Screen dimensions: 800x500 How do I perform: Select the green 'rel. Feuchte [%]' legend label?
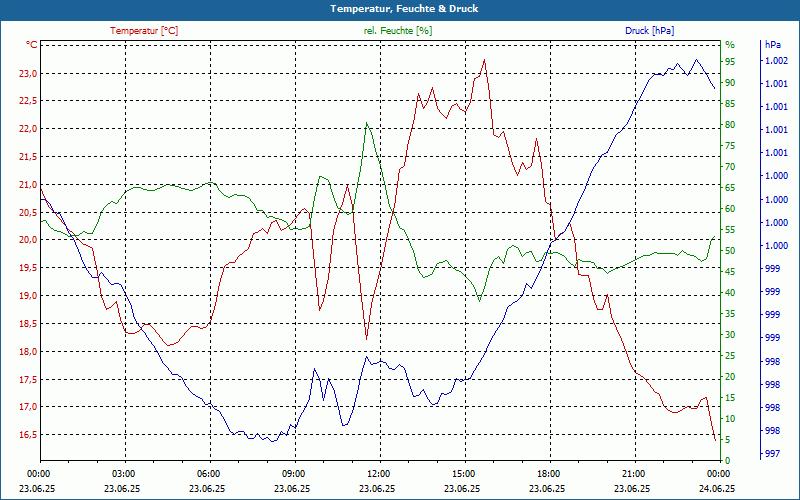click(397, 31)
